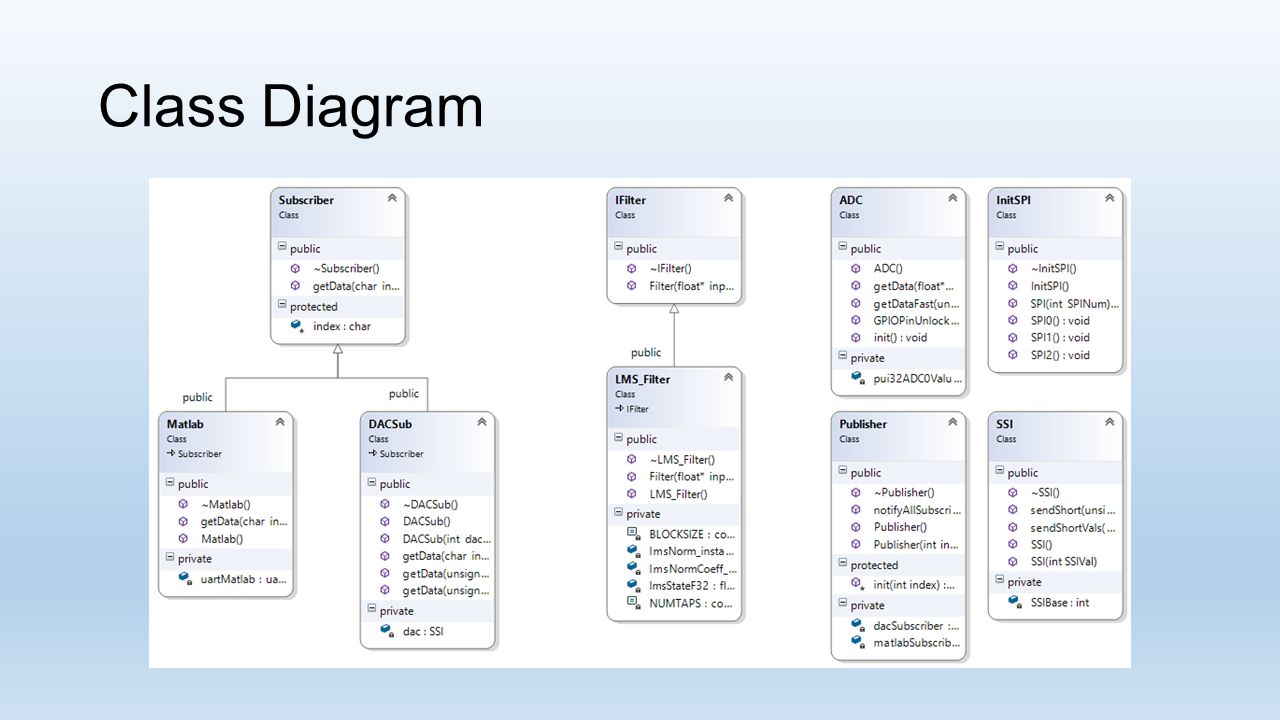Collapse the private section in Matlab
The height and width of the screenshot is (720, 1280).
click(x=170, y=558)
